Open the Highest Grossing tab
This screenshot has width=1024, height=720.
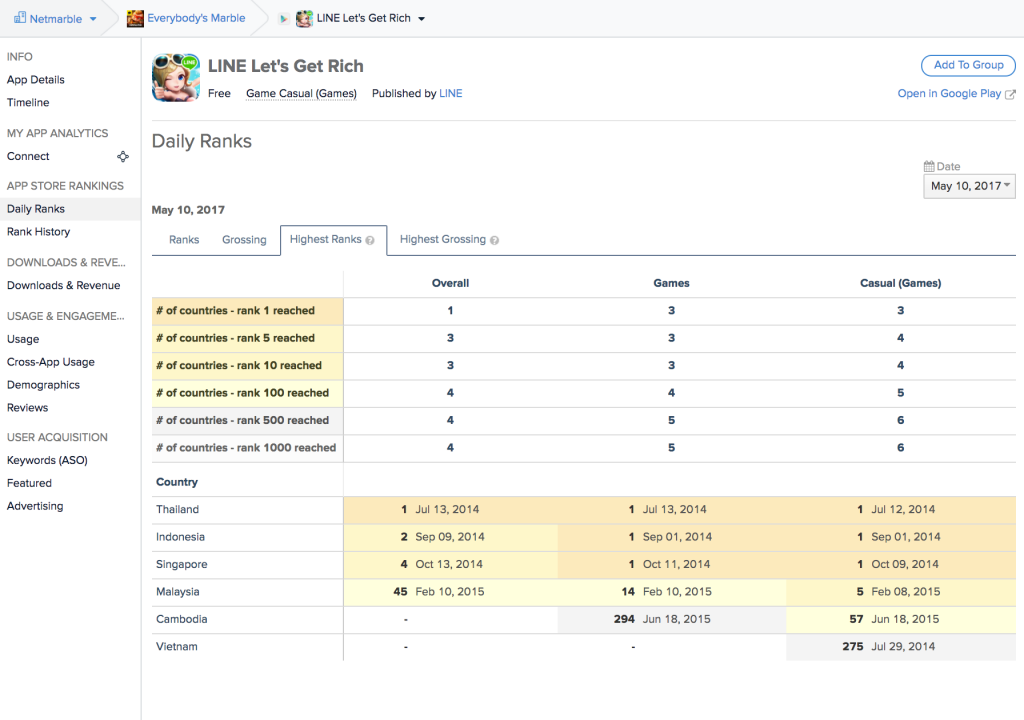coord(449,240)
